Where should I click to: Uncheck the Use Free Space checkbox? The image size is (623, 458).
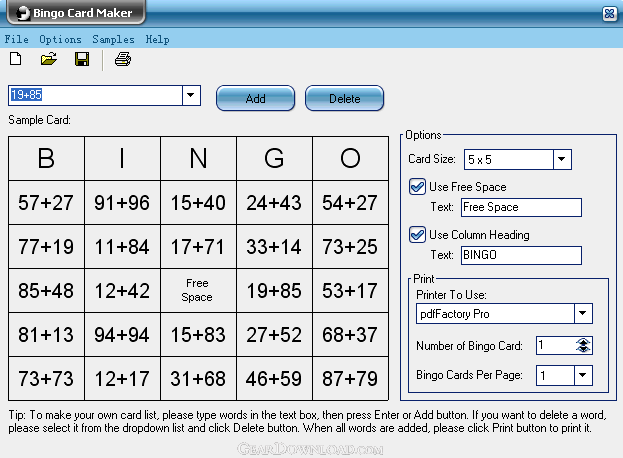417,187
